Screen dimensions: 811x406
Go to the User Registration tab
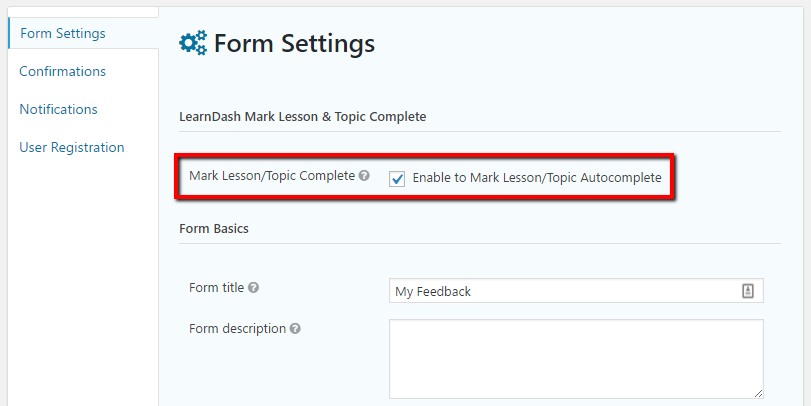(72, 147)
